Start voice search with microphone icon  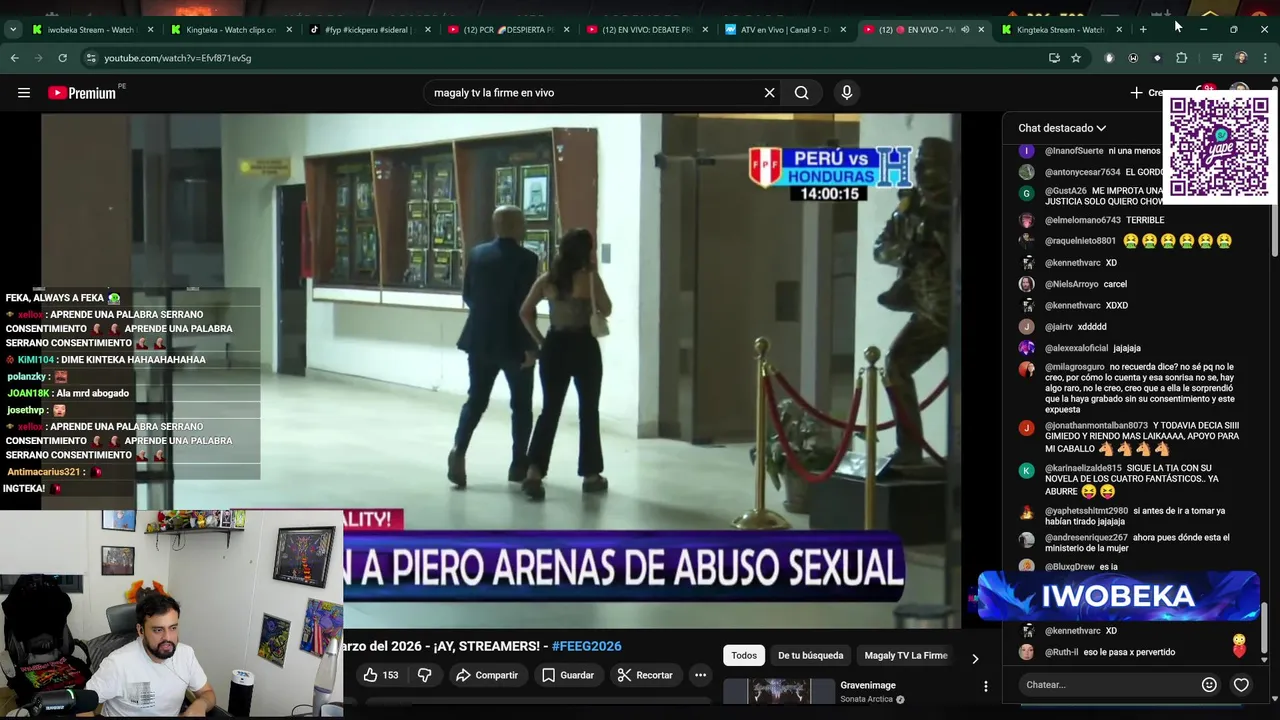[x=847, y=93]
